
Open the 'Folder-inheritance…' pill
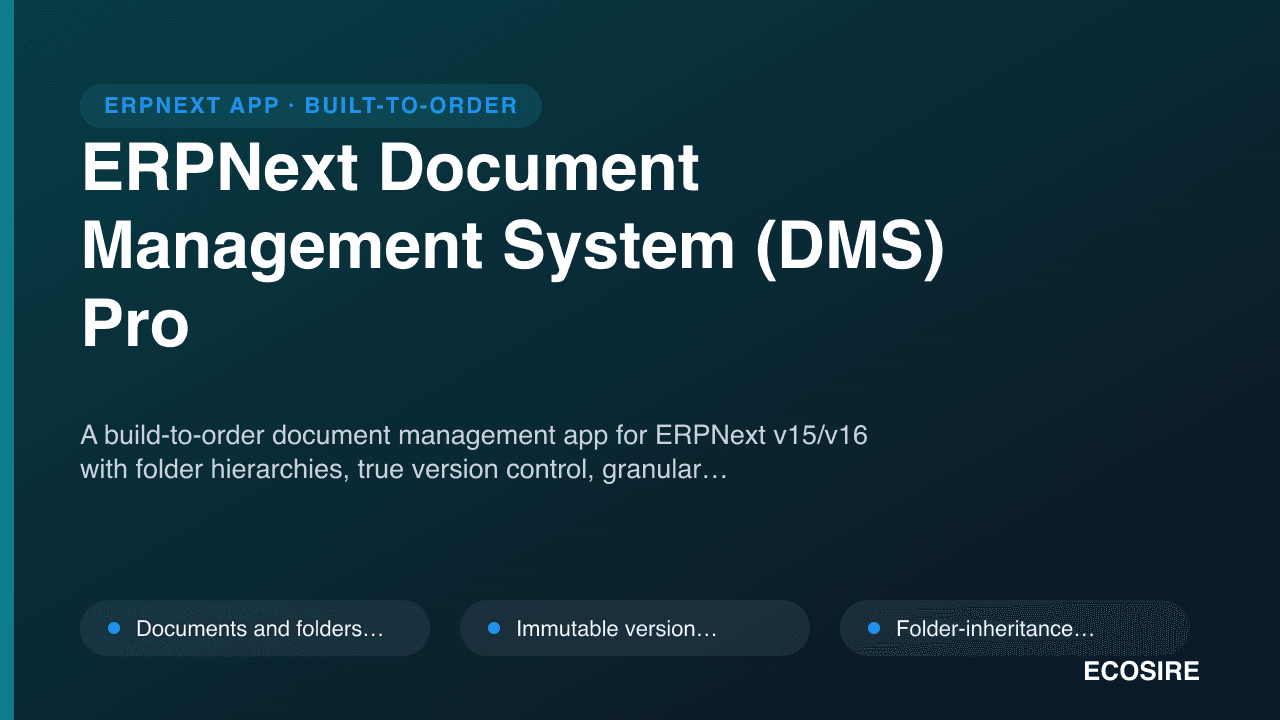1015,628
